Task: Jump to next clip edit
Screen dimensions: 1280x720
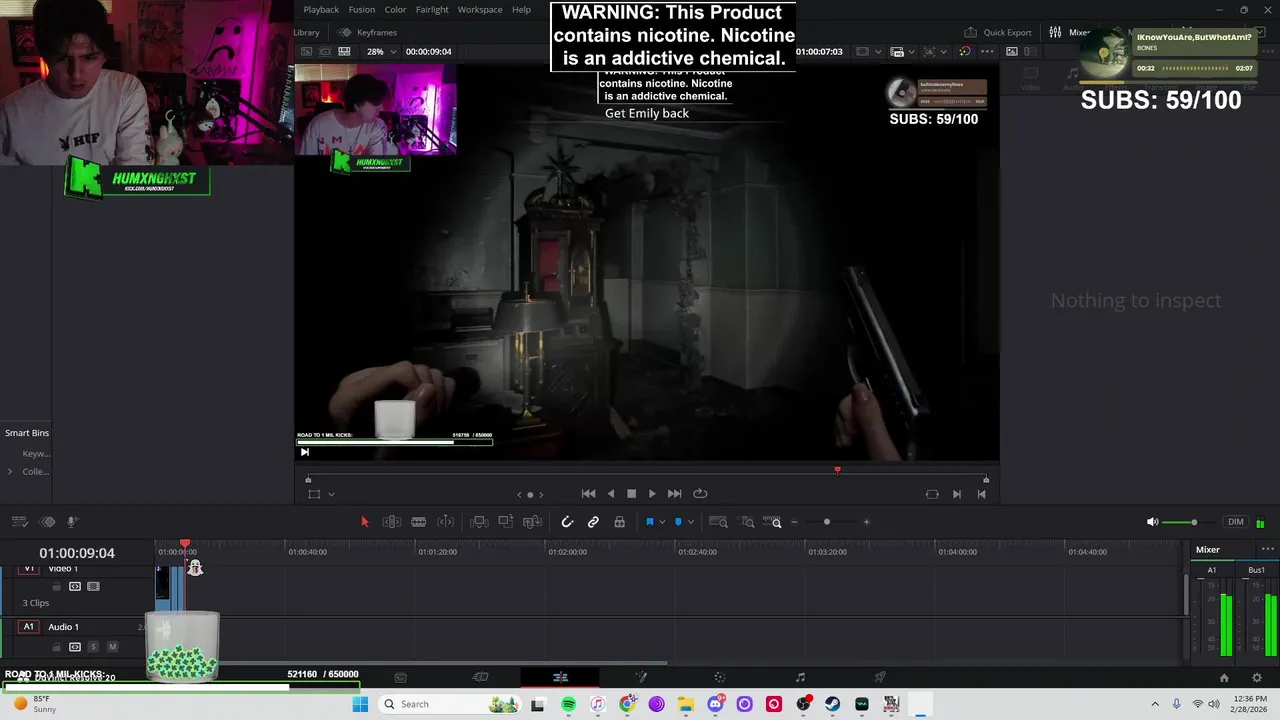Action: point(956,494)
